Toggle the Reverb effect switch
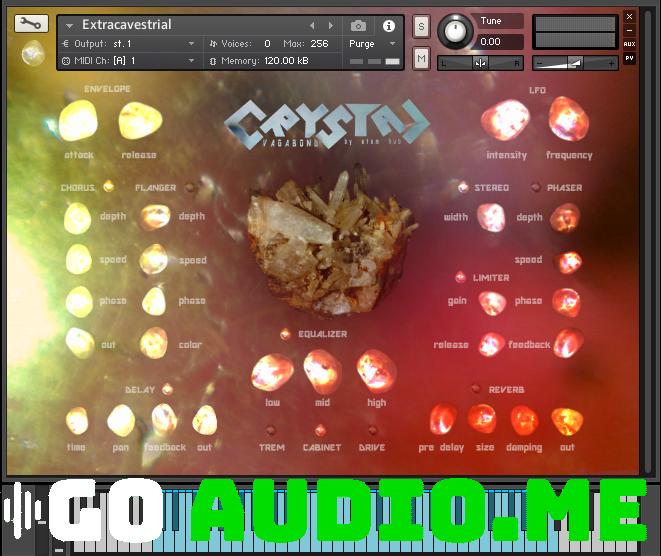The image size is (661, 556). [476, 389]
